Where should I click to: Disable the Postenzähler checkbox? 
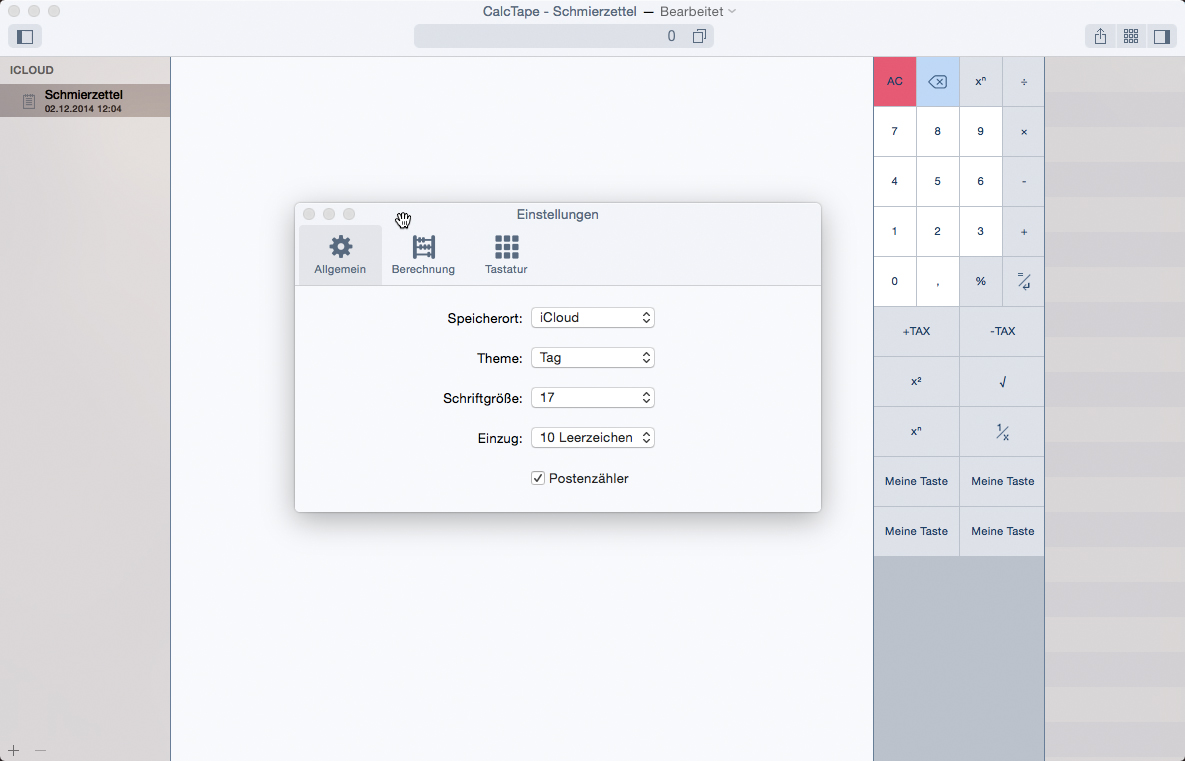click(x=538, y=478)
